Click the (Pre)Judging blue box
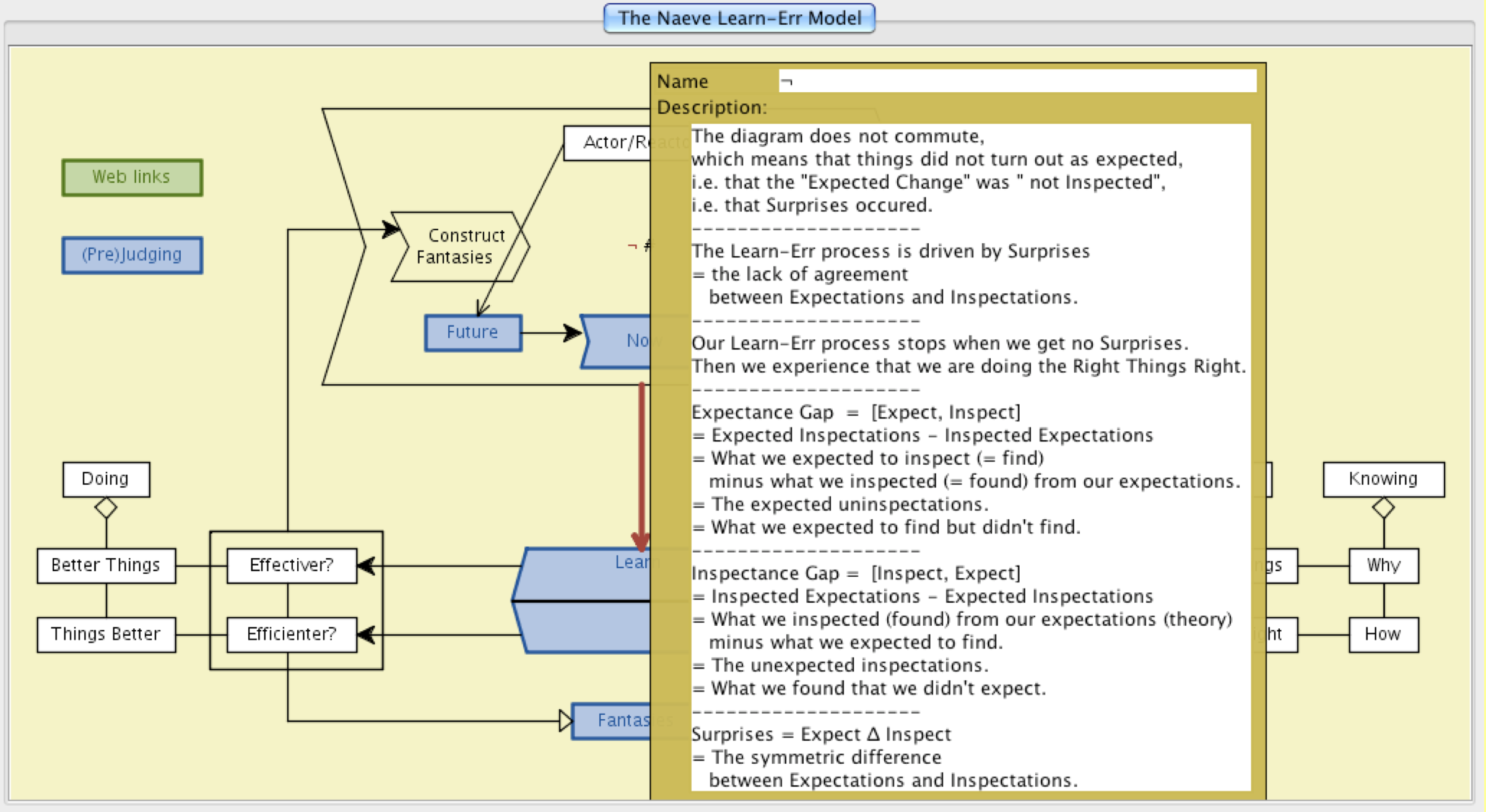Screen dimensions: 1486x812 pyautogui.click(x=132, y=255)
